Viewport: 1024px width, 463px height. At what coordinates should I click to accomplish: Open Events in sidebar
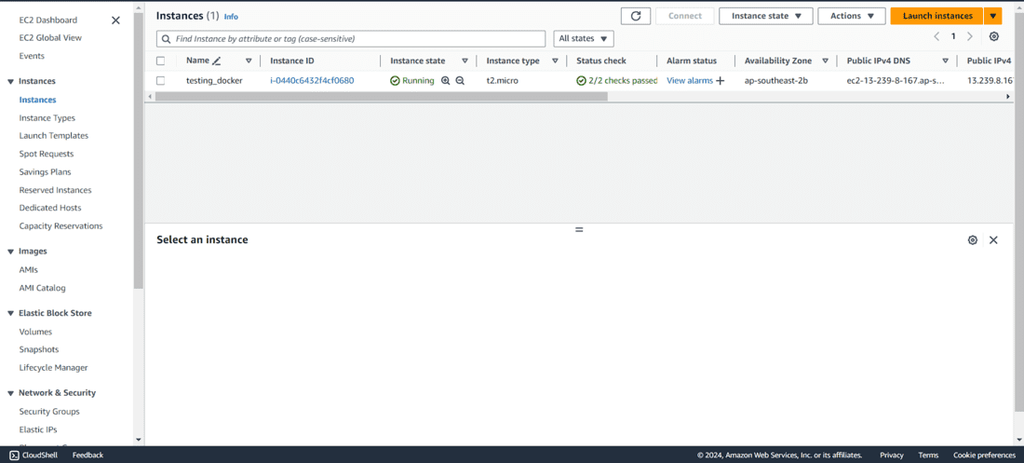(32, 56)
